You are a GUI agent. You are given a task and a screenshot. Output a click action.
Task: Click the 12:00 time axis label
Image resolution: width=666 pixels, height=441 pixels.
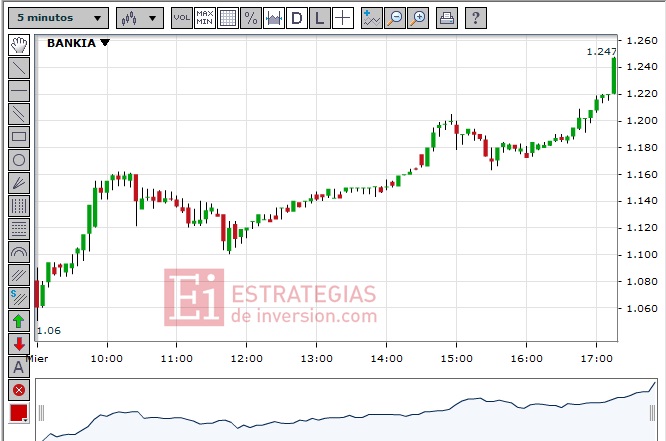[246, 359]
